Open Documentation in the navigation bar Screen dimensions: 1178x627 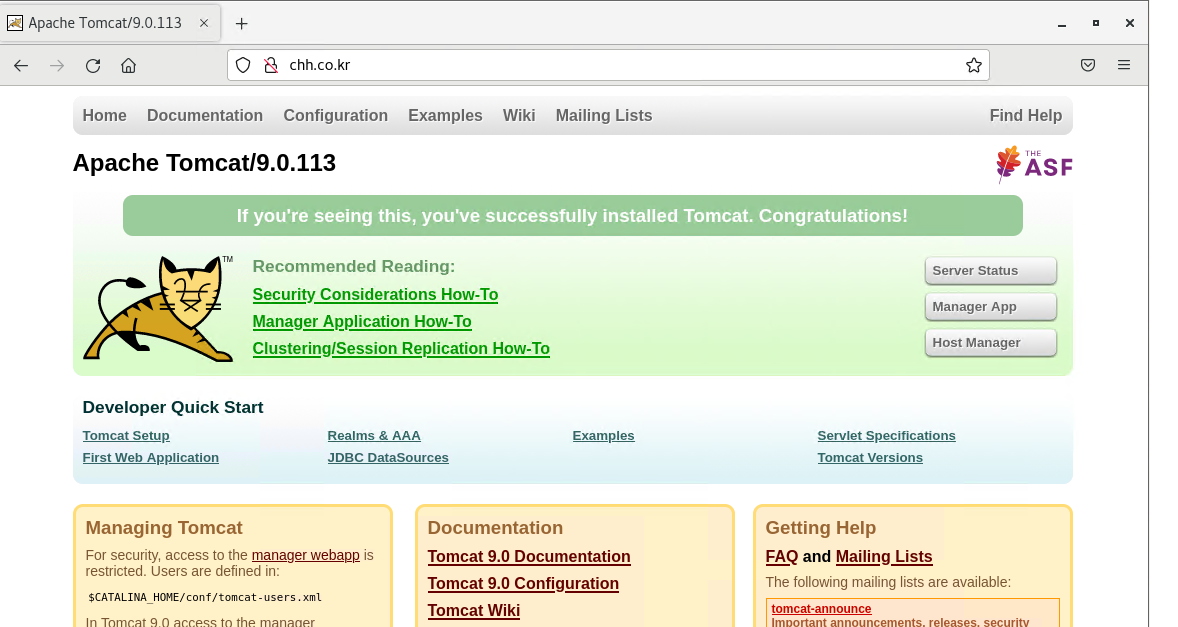point(205,116)
